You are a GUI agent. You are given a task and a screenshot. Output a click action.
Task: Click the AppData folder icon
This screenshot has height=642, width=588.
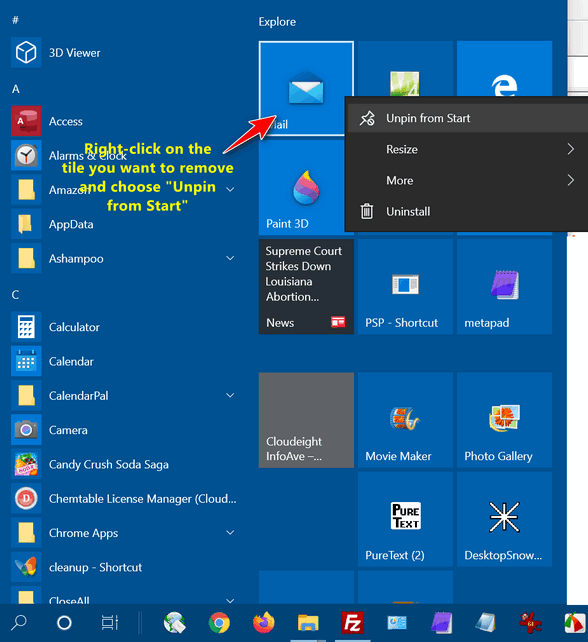[26, 224]
